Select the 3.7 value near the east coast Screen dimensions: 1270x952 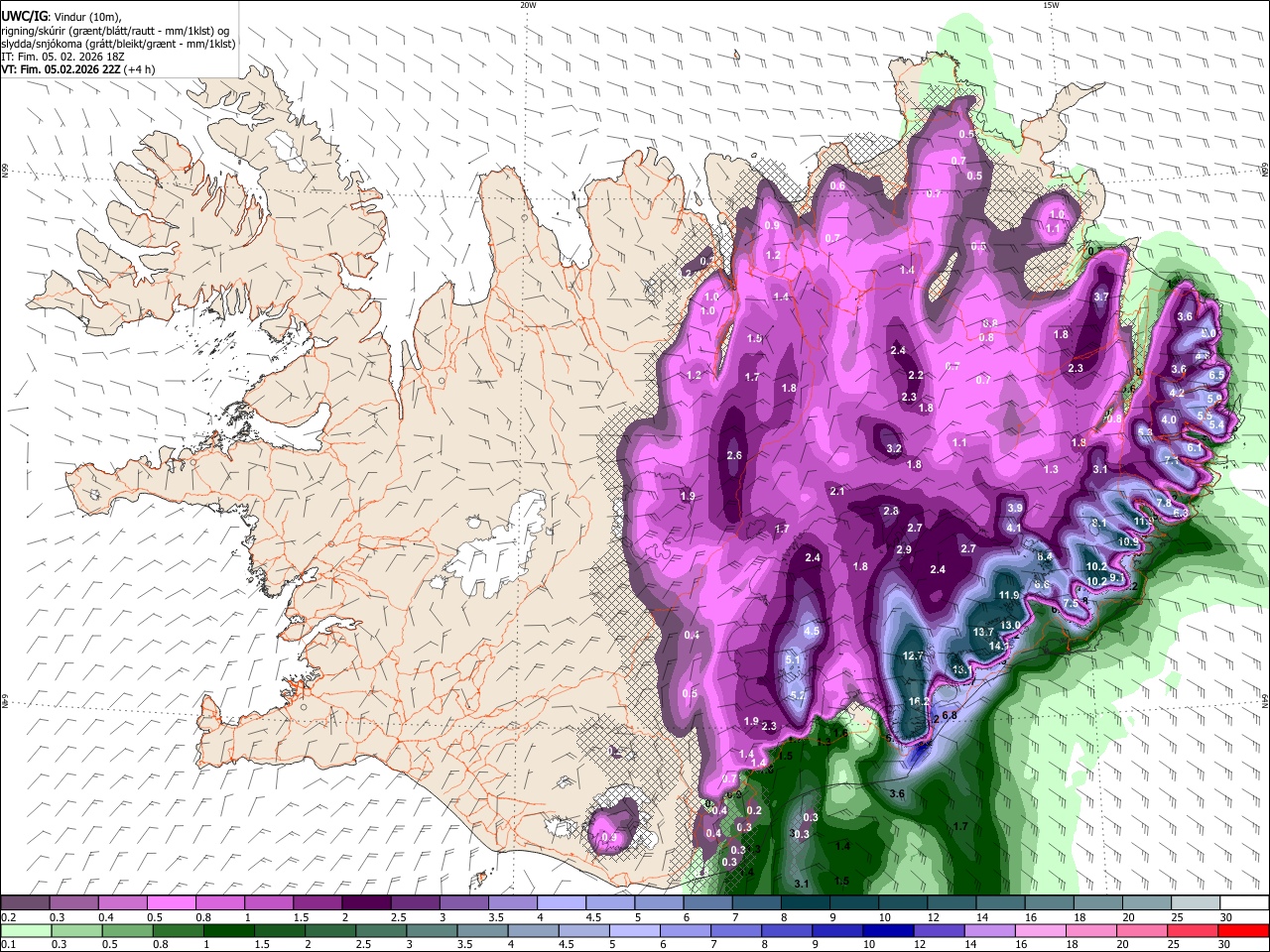(x=1100, y=297)
